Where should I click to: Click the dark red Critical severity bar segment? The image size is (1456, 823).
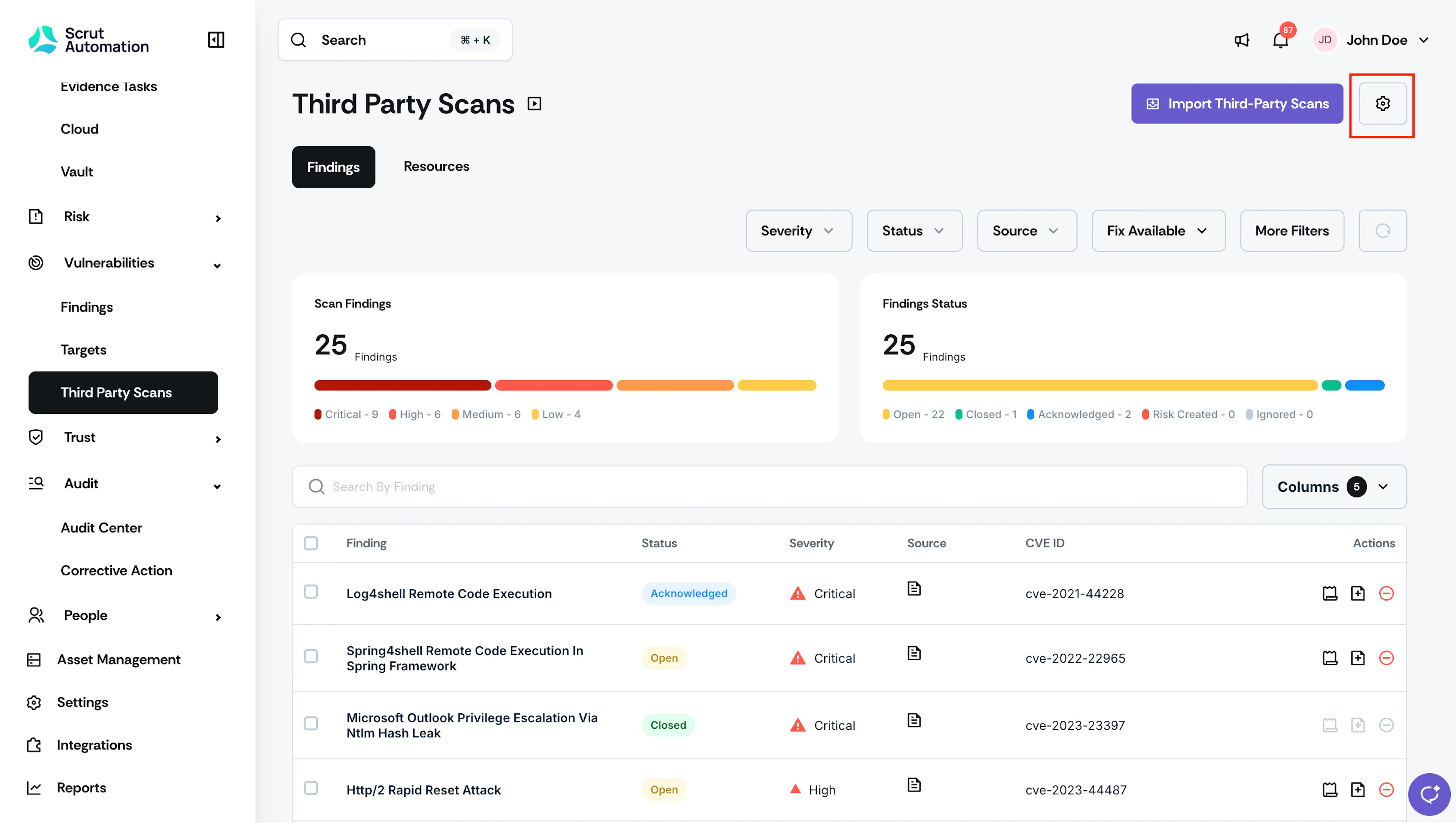(x=402, y=386)
